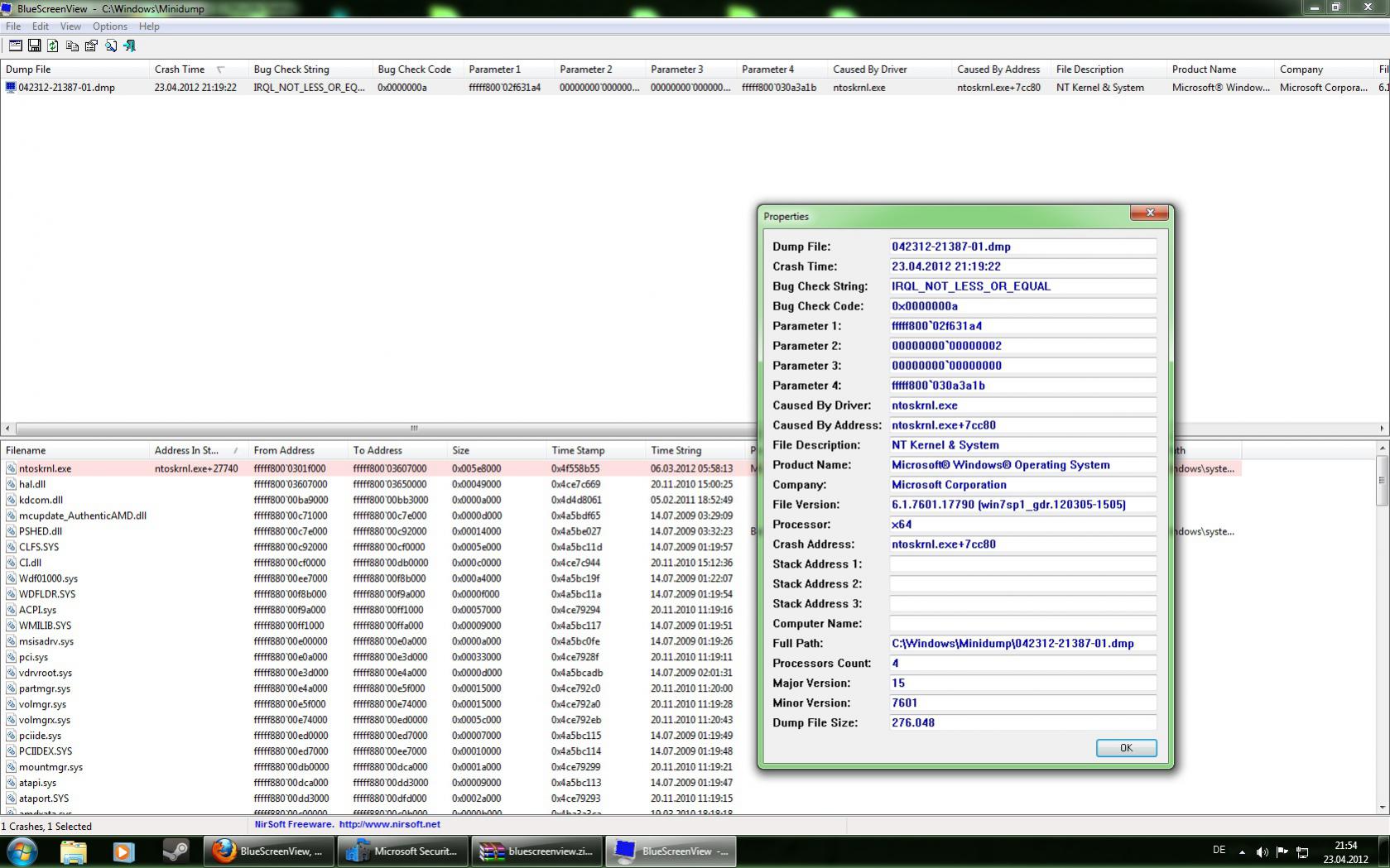Screen dimensions: 1390x868
Task: Select the mountmgr.sys row icon
Action: pyautogui.click(x=11, y=767)
